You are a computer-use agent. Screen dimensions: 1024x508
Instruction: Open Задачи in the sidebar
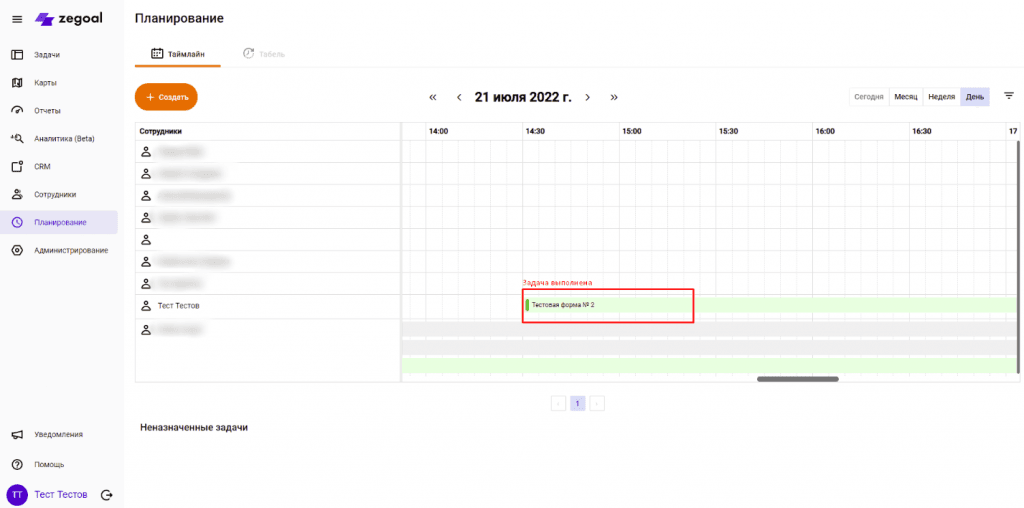tap(47, 54)
